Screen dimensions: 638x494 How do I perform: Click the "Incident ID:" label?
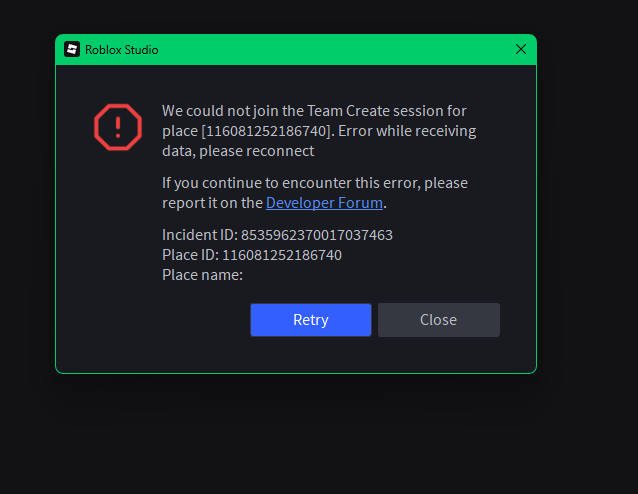coord(199,235)
